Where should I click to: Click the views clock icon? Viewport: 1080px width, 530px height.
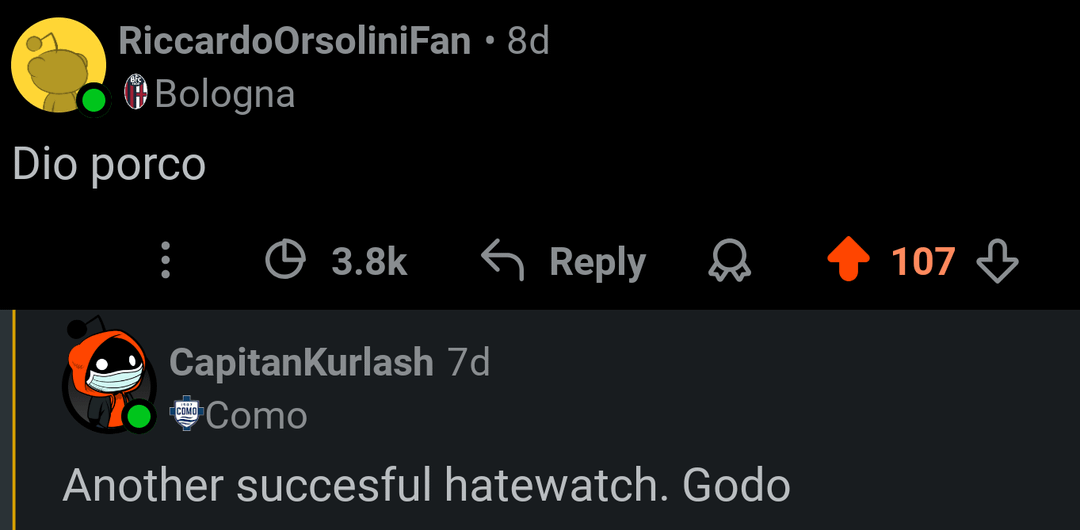[285, 262]
